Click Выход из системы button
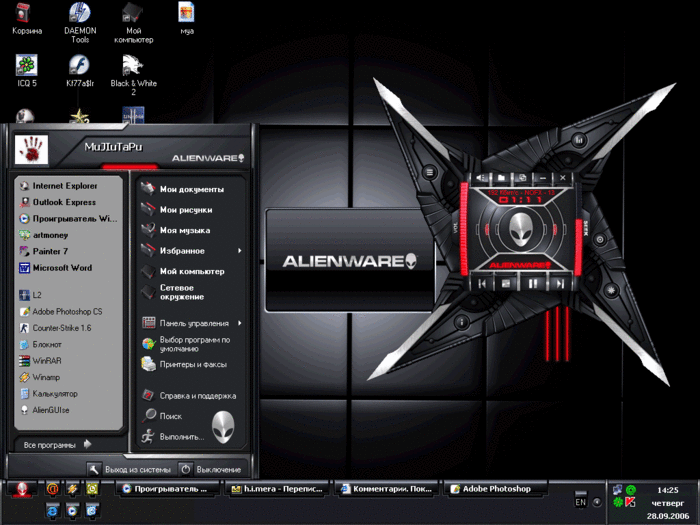Viewport: 700px width, 525px height. (x=129, y=470)
